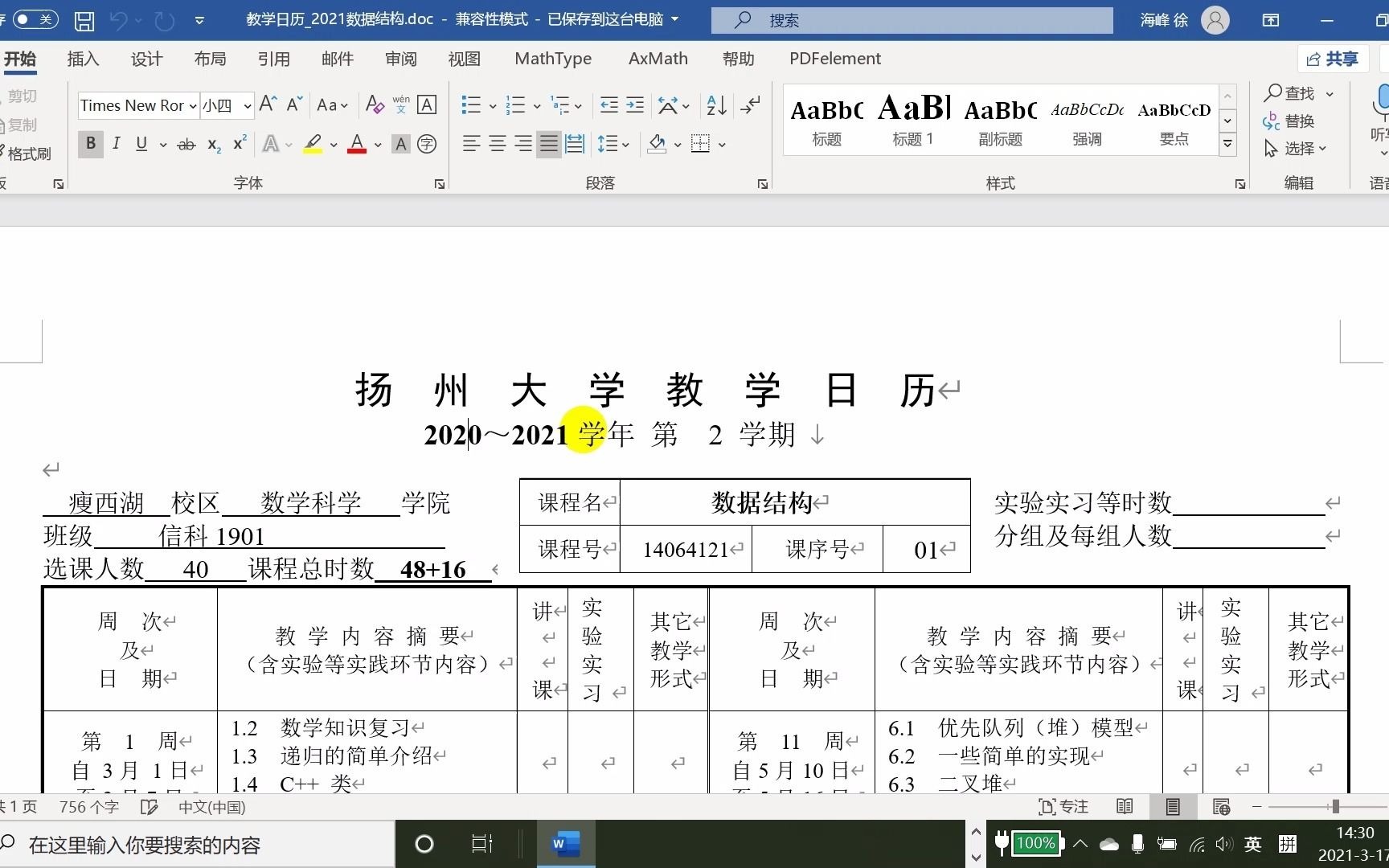Viewport: 1389px width, 868px height.
Task: Click the multilevel list icon
Action: click(559, 105)
